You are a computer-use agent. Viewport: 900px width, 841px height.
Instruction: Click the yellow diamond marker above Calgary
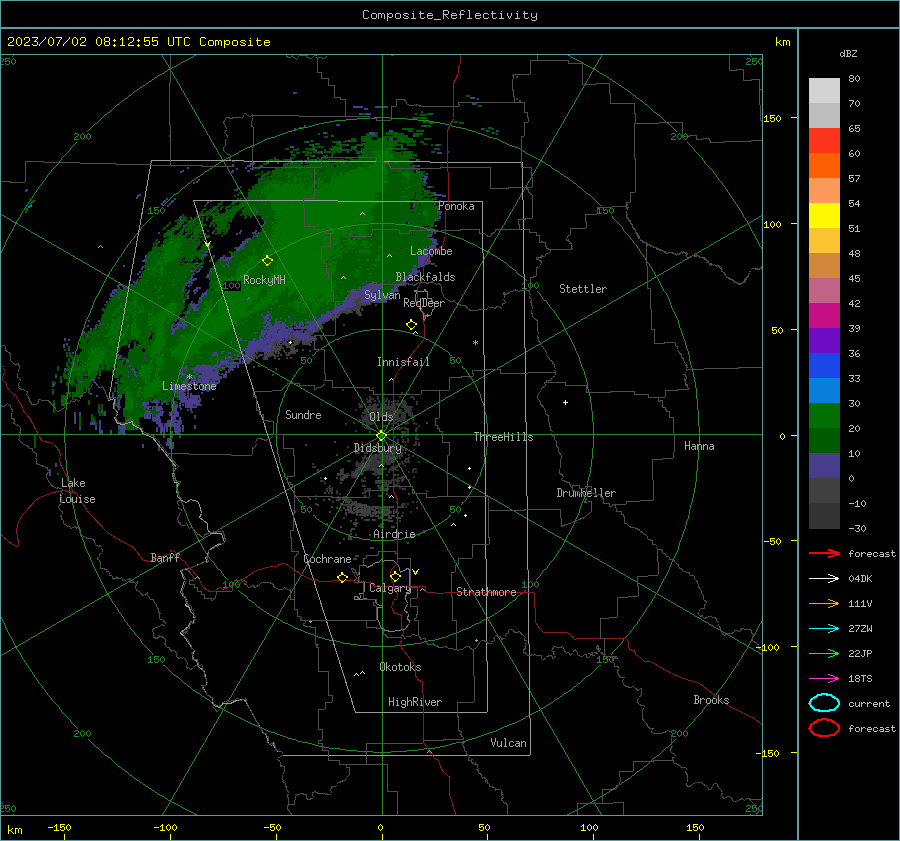pyautogui.click(x=395, y=576)
